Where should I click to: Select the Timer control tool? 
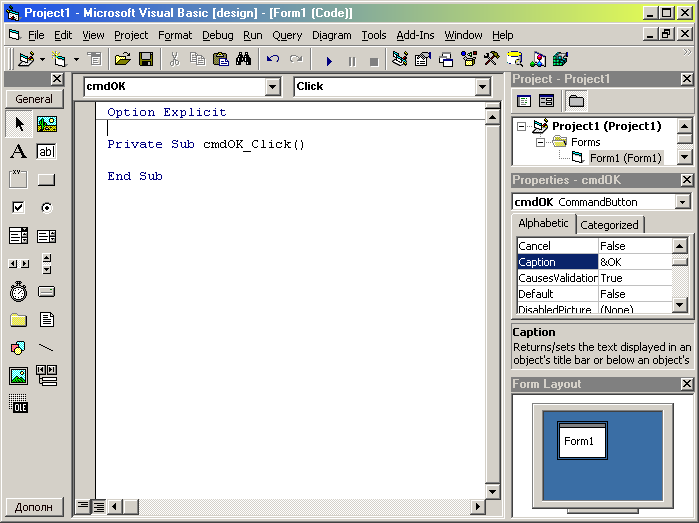[x=19, y=292]
